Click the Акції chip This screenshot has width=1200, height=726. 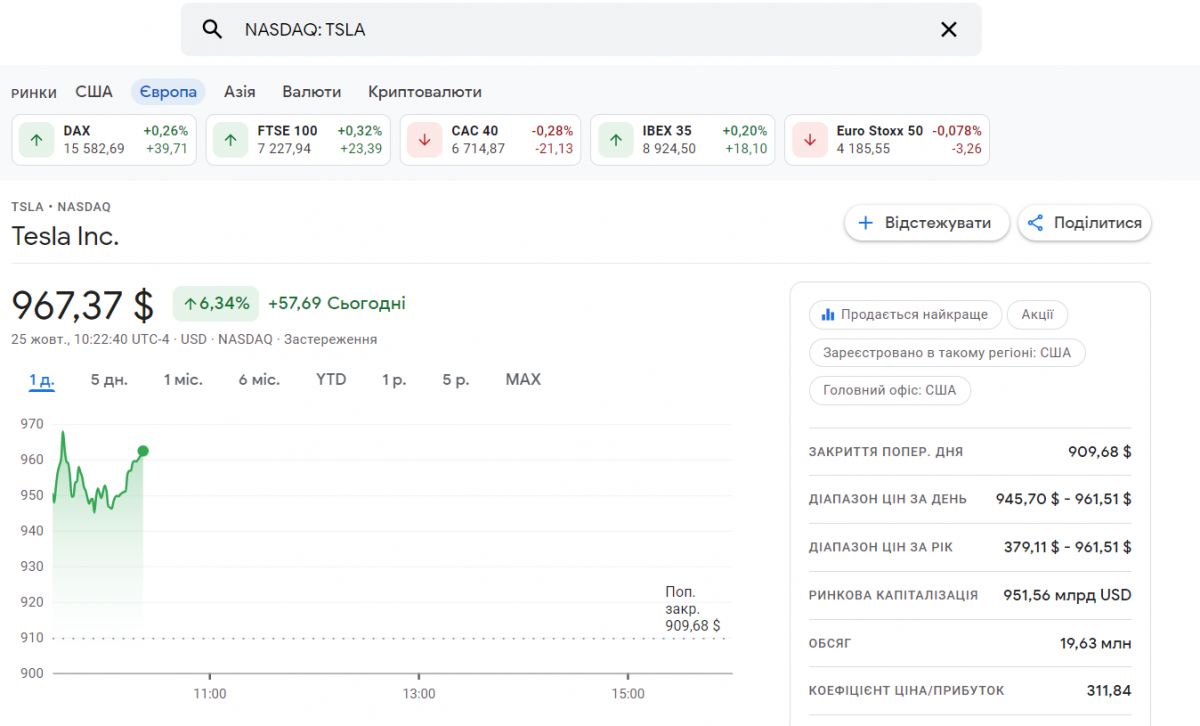(1037, 315)
